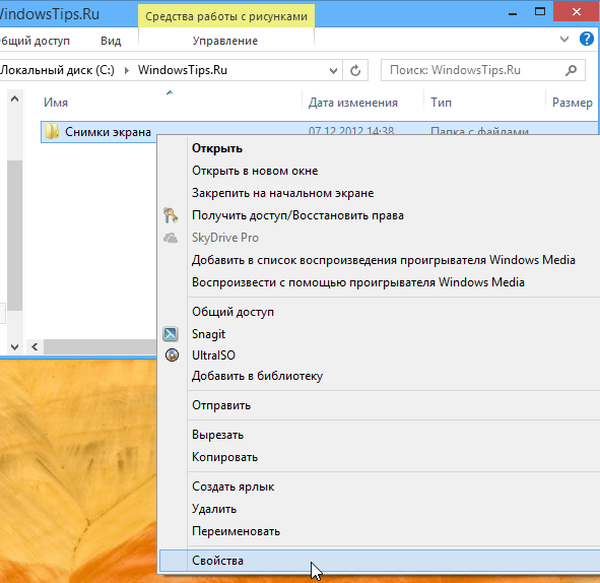Choose Свойства from the context menu
The height and width of the screenshot is (583, 600).
218,561
